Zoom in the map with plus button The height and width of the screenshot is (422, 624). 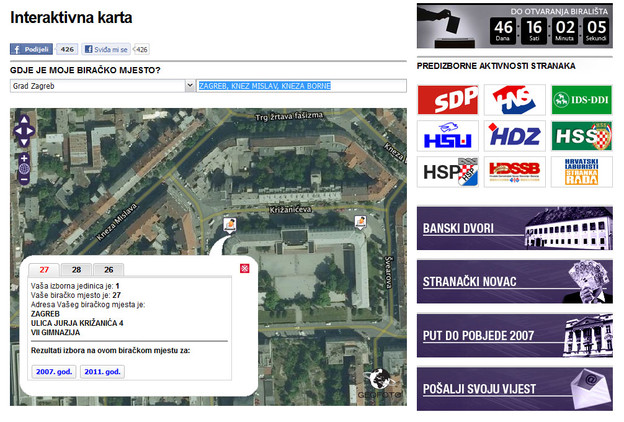(x=24, y=158)
